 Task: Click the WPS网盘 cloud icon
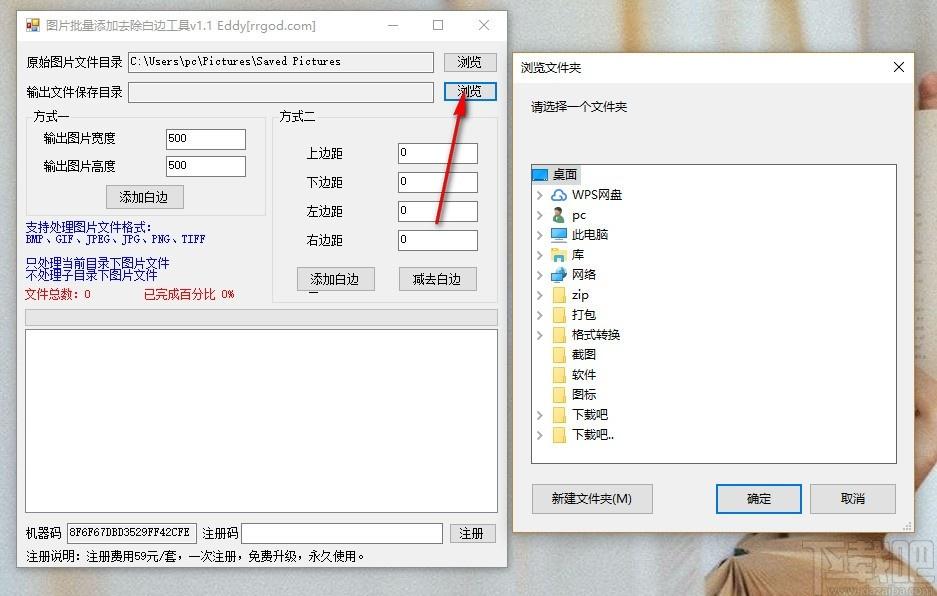[x=559, y=195]
